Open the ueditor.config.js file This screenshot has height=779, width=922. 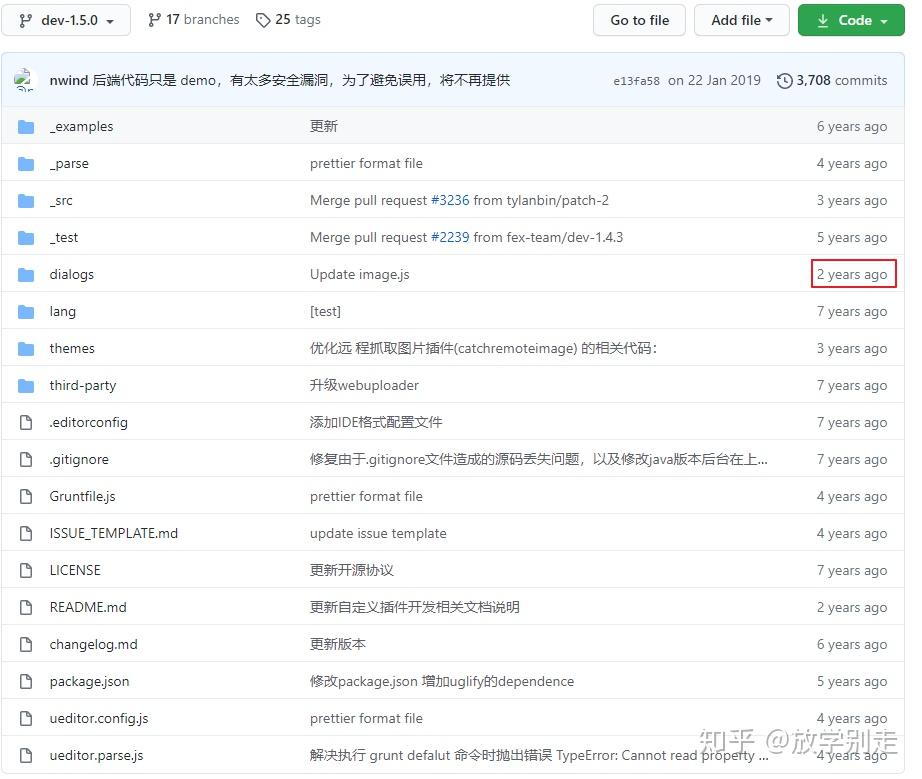[x=99, y=718]
